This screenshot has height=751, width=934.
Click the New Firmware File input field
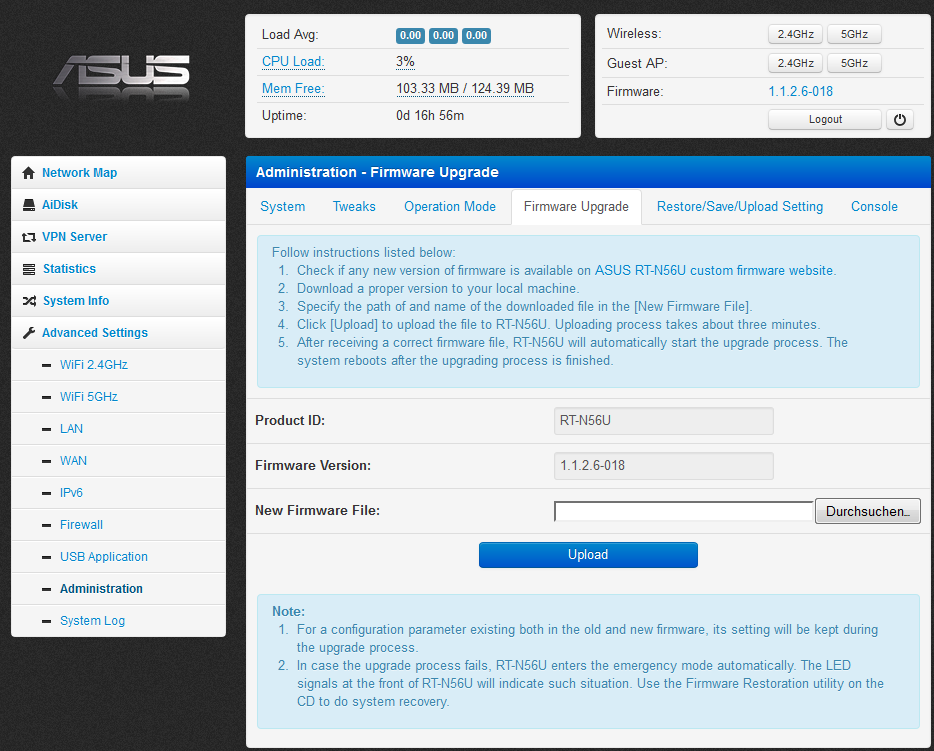tap(683, 511)
